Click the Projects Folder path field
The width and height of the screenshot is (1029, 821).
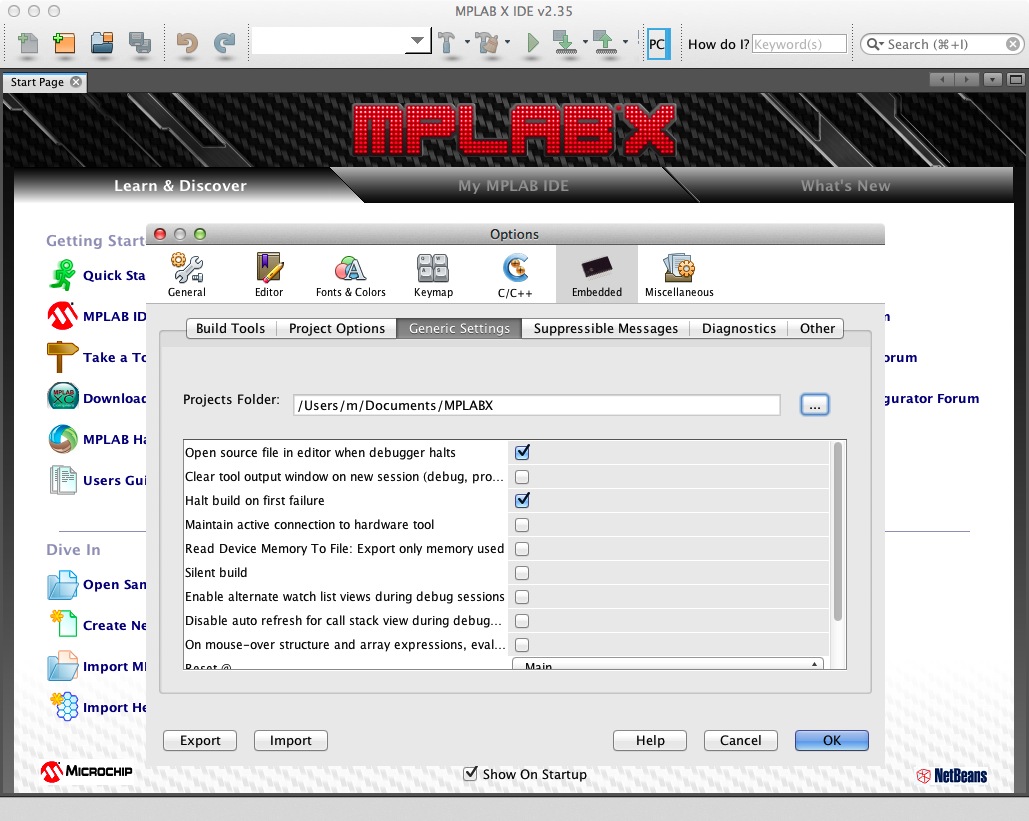click(537, 405)
